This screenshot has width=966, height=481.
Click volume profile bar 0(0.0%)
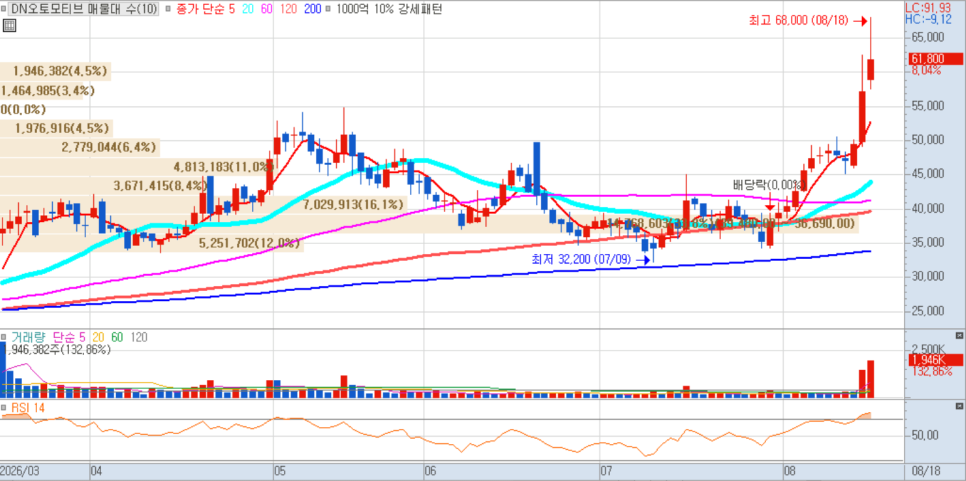pos(23,110)
